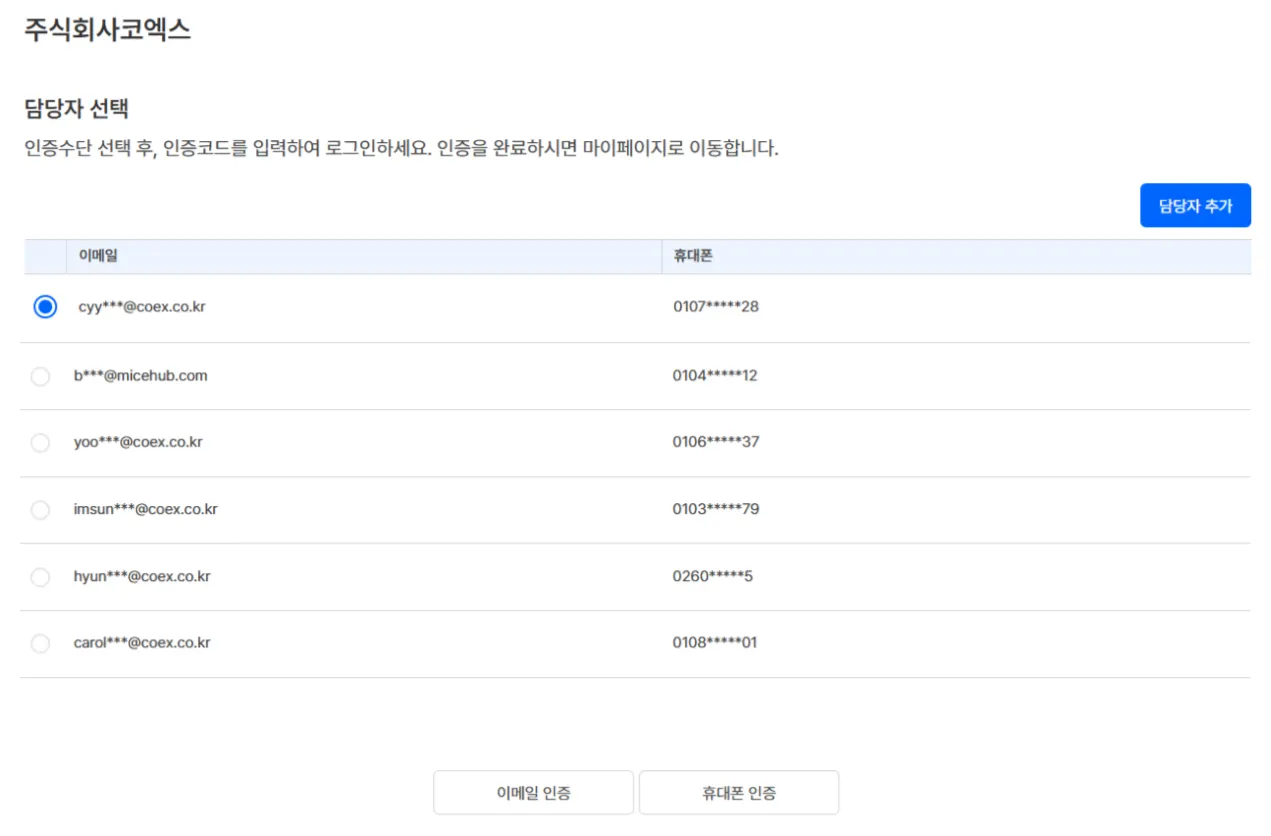The width and height of the screenshot is (1271, 836).
Task: Click phone number 0108*****01
Action: (715, 643)
